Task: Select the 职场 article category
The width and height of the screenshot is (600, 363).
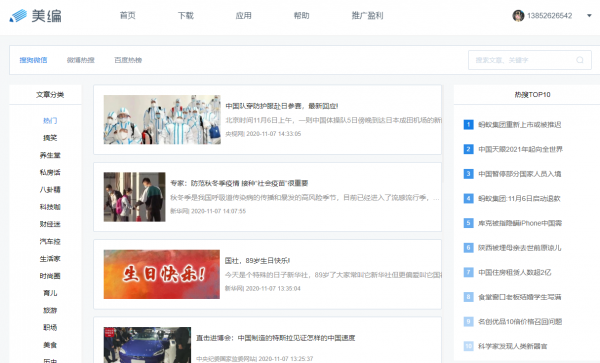Action: tap(50, 327)
